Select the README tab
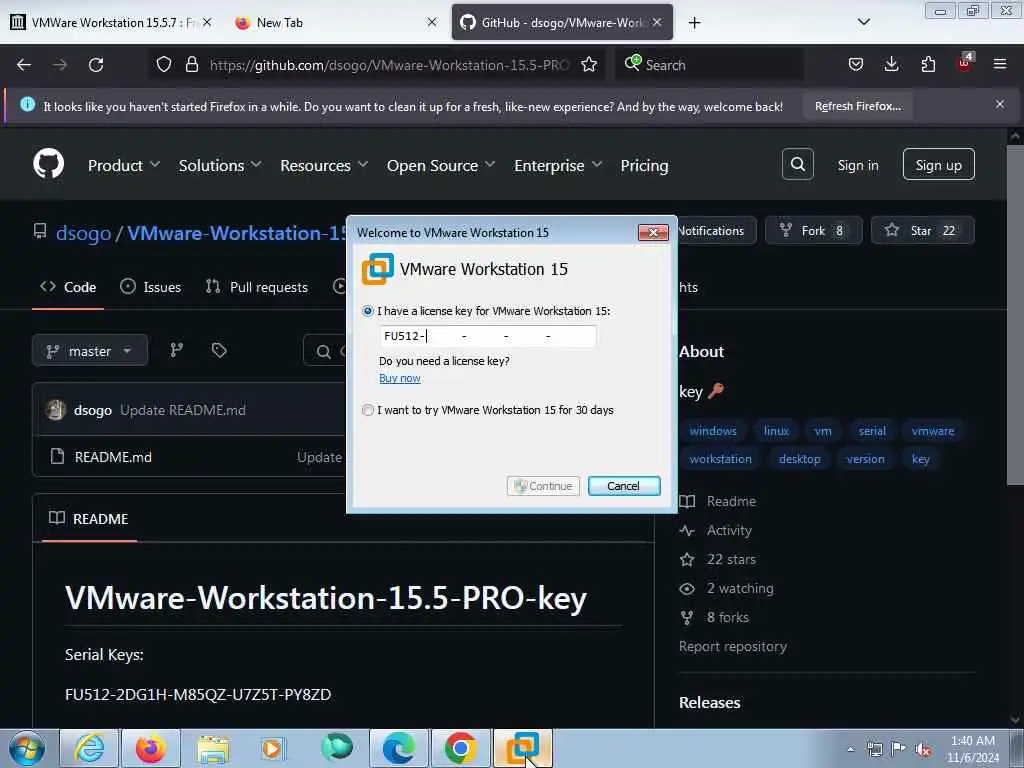The height and width of the screenshot is (768, 1024). point(89,519)
